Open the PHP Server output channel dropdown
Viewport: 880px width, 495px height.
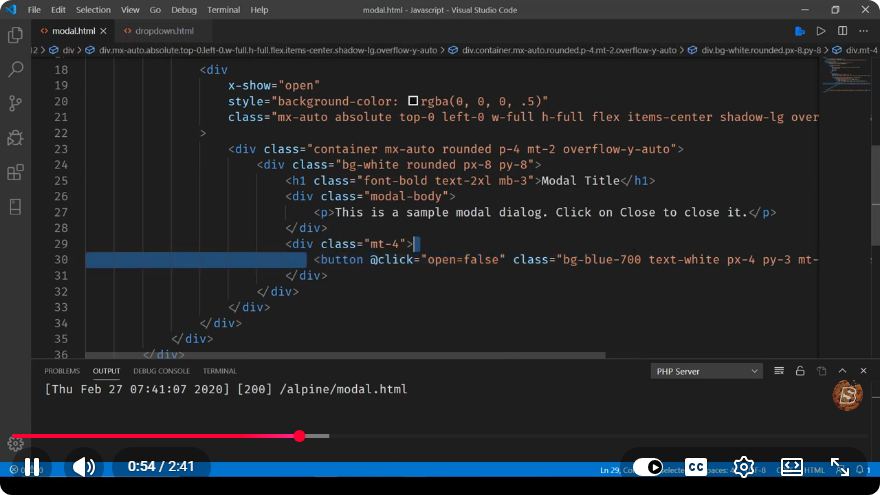707,372
